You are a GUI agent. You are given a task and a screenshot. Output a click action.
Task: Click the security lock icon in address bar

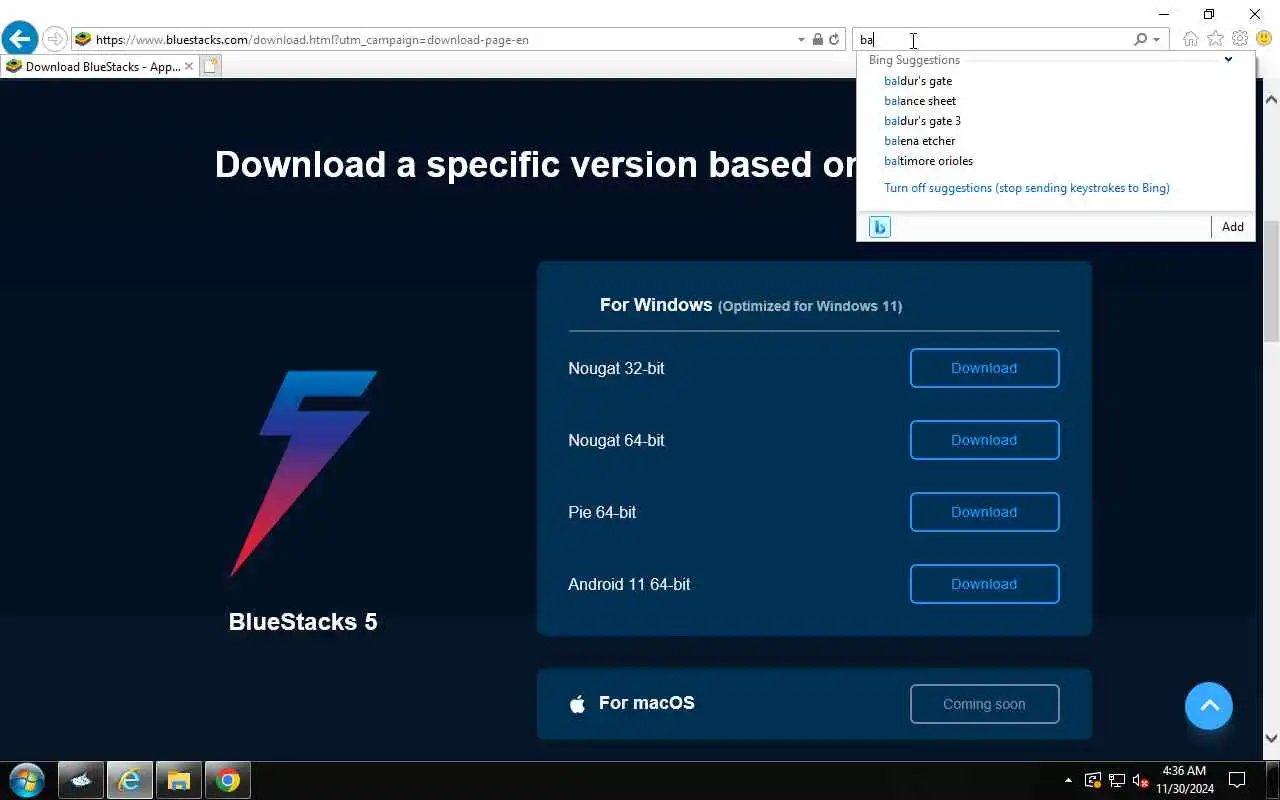tap(818, 40)
